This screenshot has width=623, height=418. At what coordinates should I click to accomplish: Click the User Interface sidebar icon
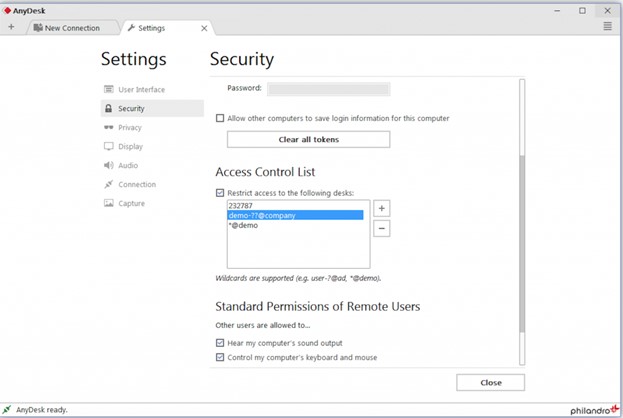(108, 89)
